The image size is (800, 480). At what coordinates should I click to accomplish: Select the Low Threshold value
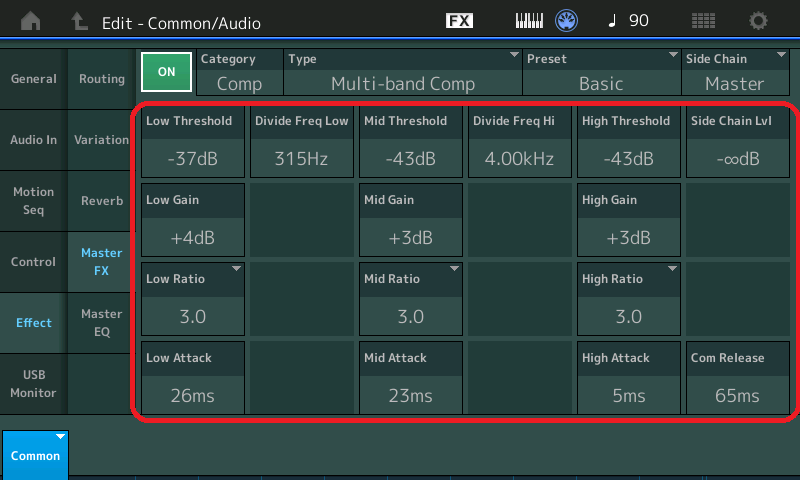193,142
